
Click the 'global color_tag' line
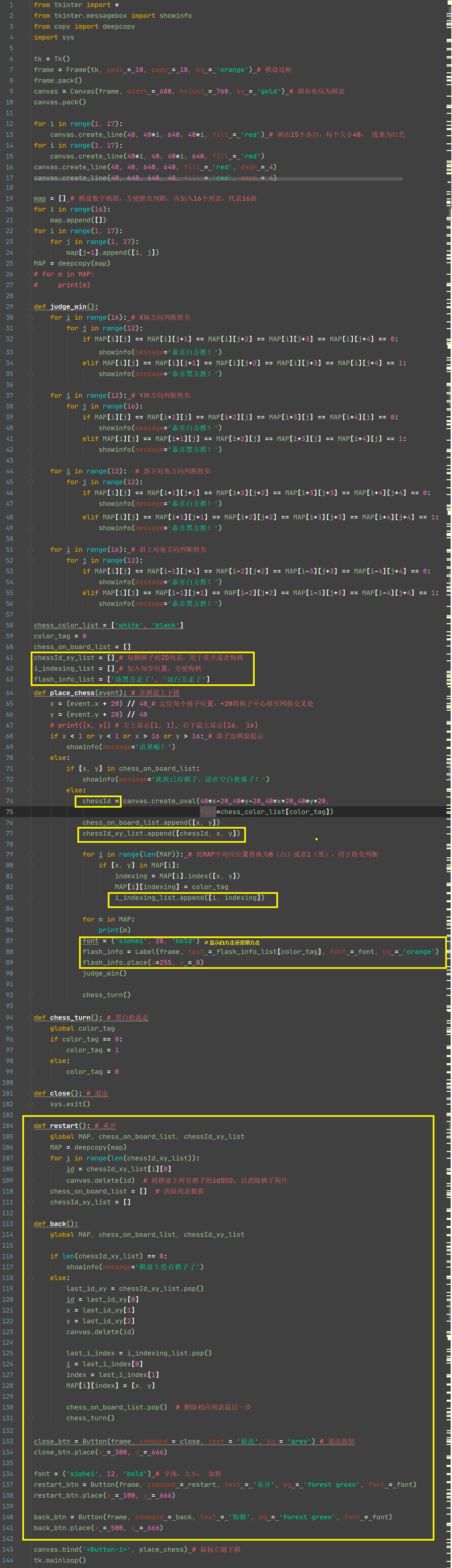point(82,1029)
